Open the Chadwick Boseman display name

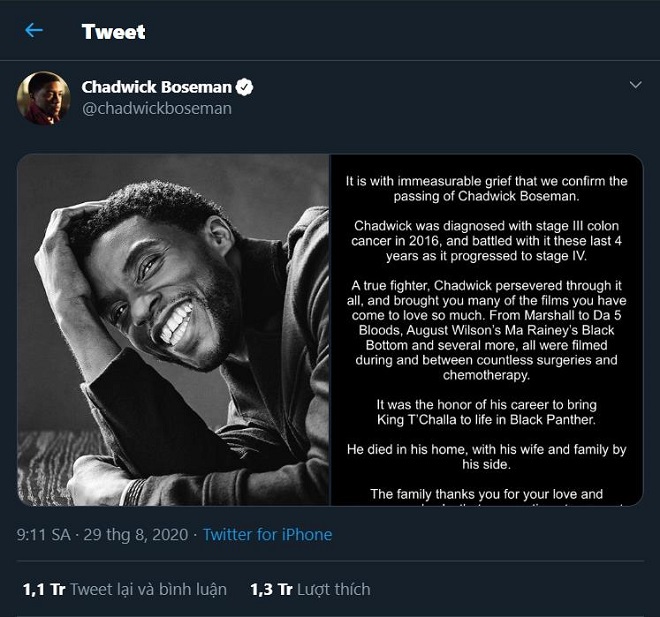155,88
